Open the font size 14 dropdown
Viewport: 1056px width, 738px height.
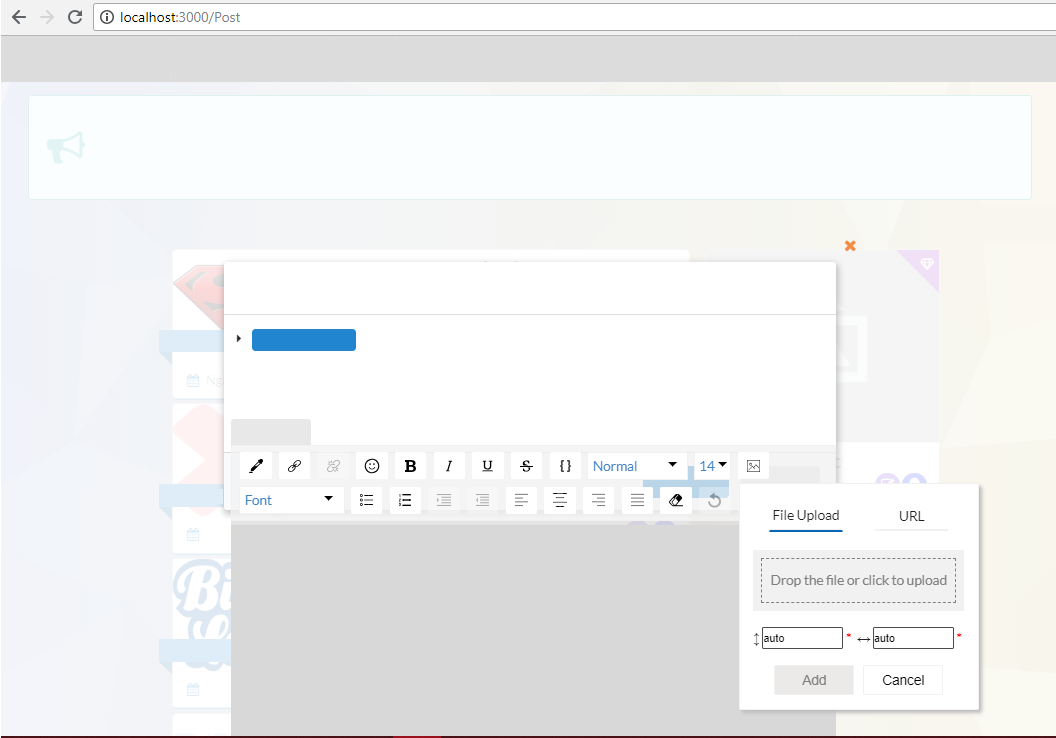[x=712, y=465]
